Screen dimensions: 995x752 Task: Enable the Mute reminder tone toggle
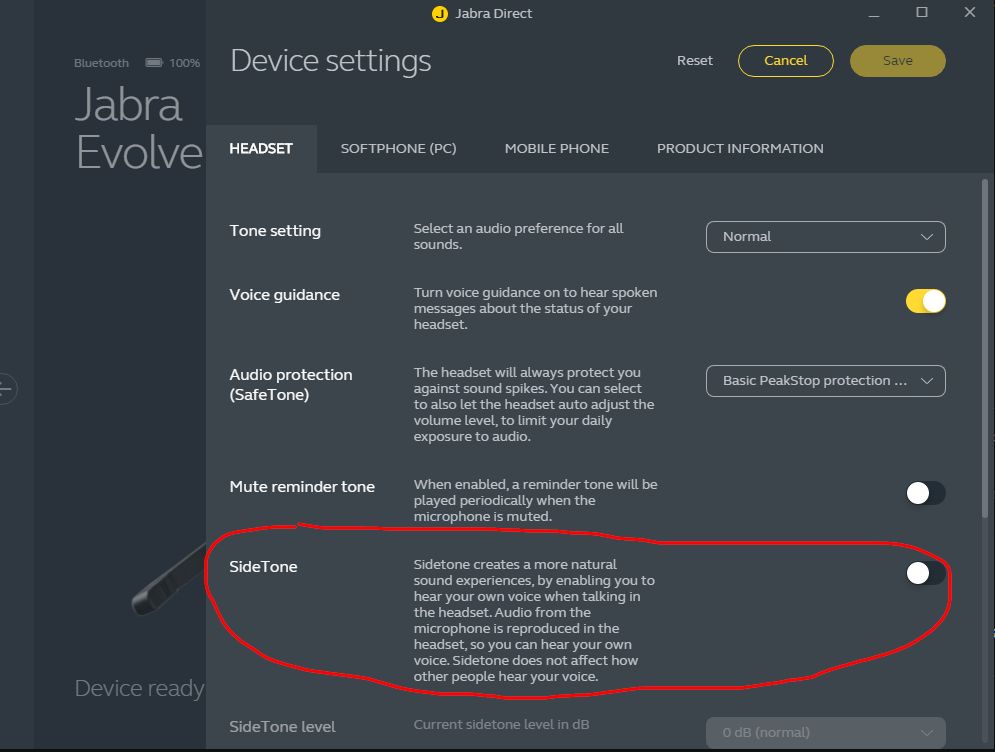tap(925, 493)
